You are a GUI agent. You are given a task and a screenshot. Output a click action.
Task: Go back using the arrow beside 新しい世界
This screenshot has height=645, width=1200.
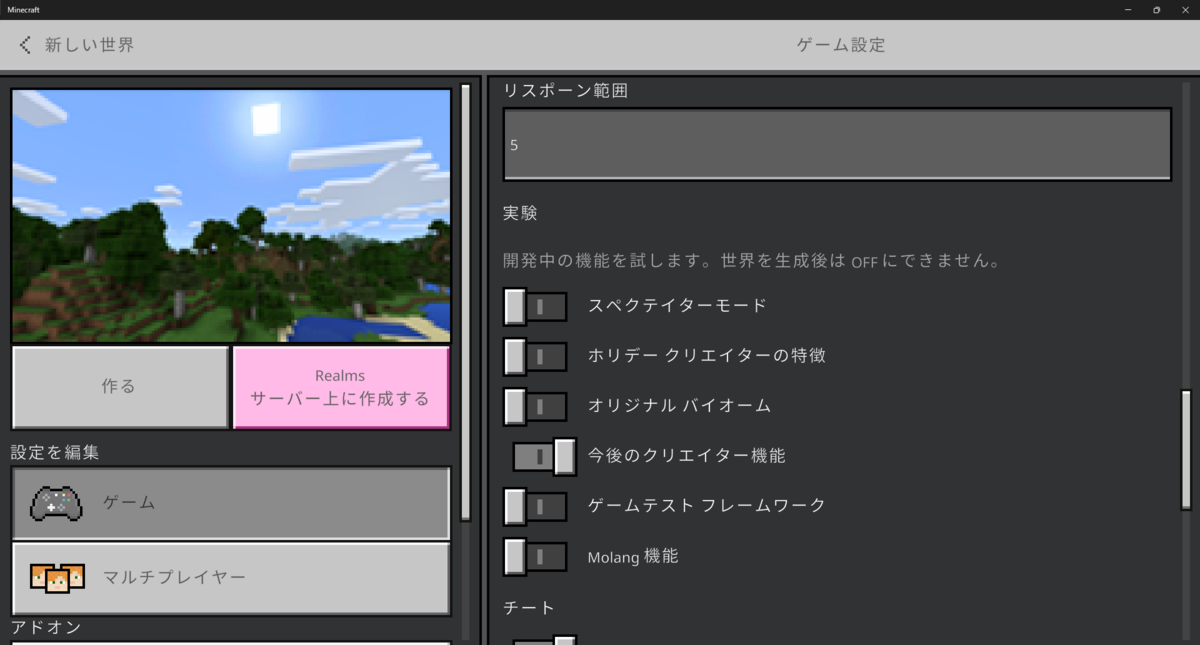coord(25,45)
